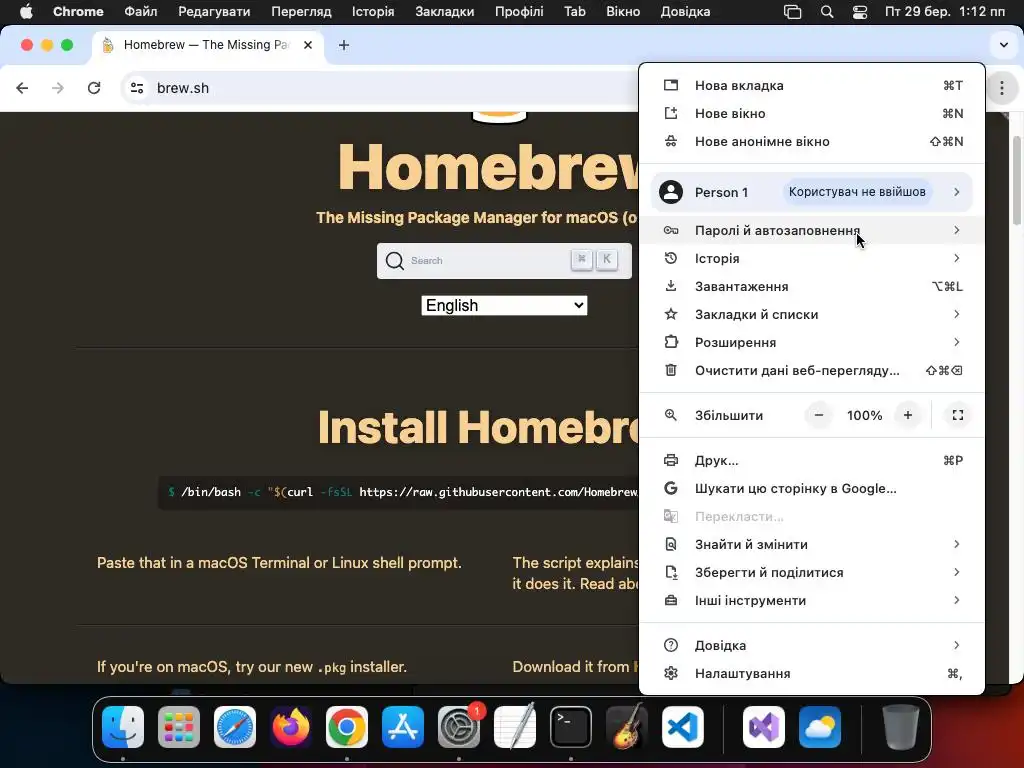The width and height of the screenshot is (1024, 768).
Task: Open App Store from the Dock
Action: click(x=403, y=727)
